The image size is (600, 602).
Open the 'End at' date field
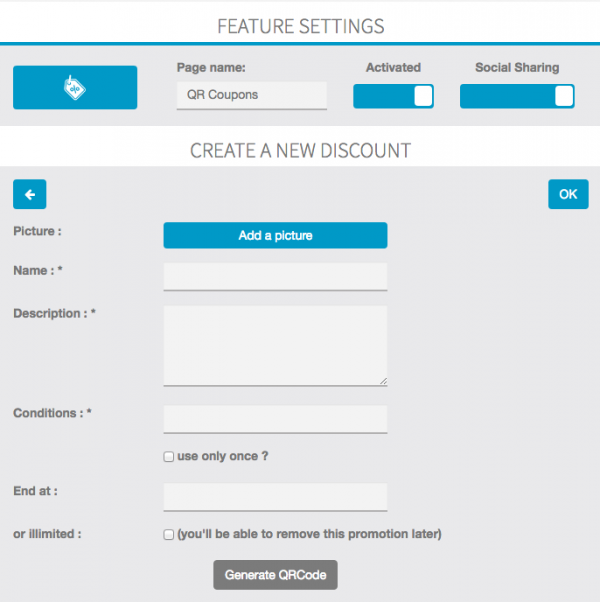tap(275, 497)
